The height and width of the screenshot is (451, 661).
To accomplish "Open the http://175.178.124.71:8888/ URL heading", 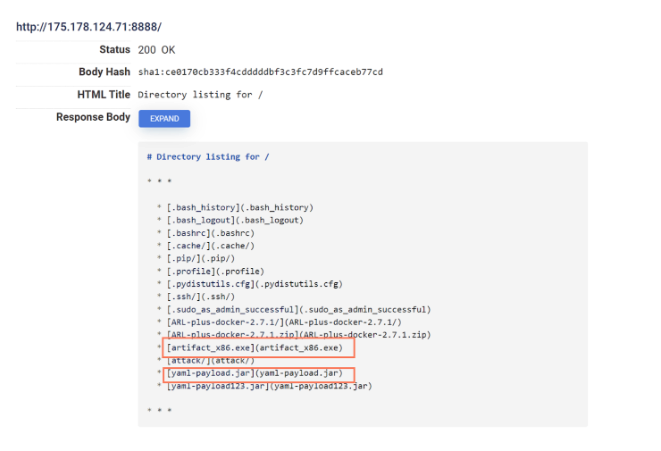I will [88, 26].
